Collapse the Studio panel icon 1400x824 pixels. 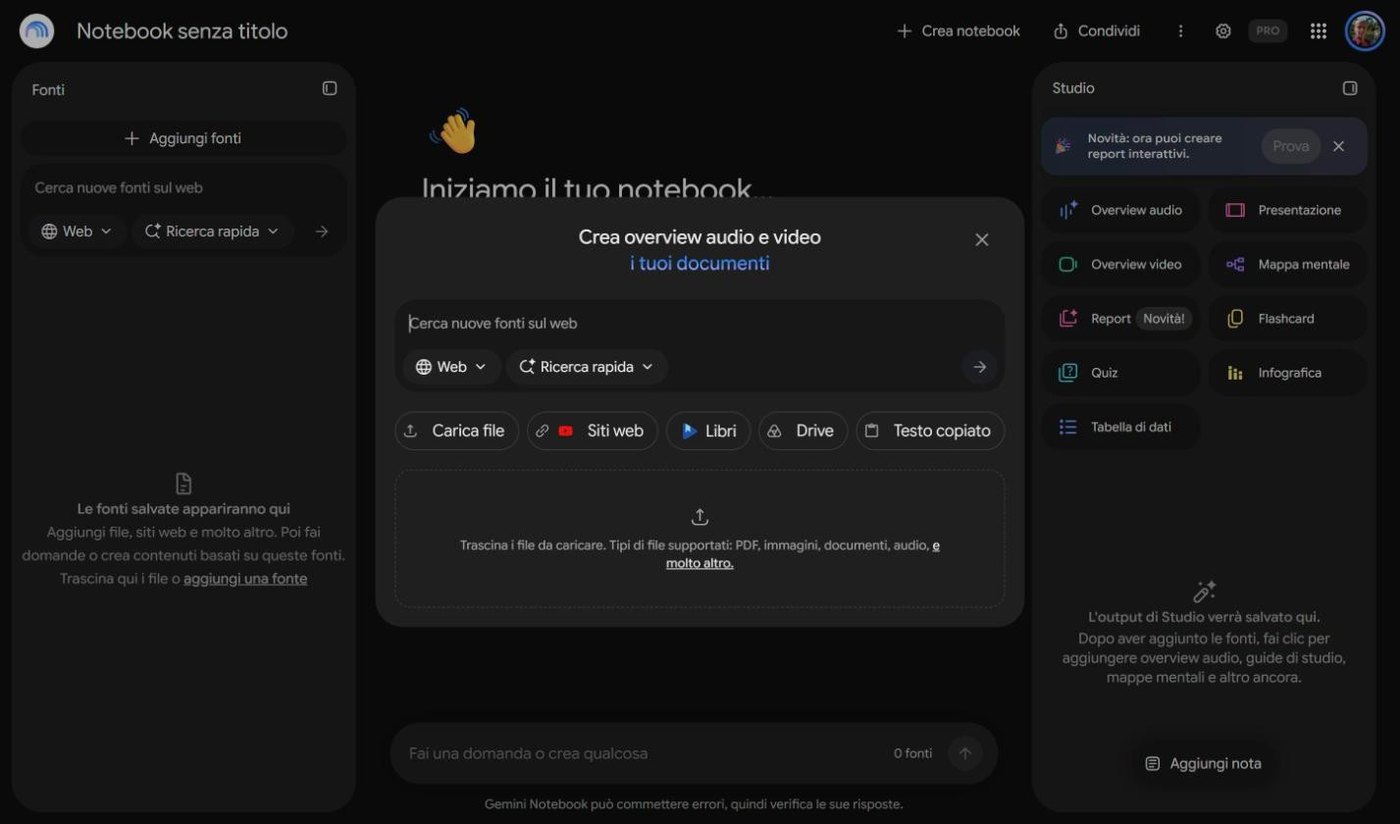click(1350, 88)
